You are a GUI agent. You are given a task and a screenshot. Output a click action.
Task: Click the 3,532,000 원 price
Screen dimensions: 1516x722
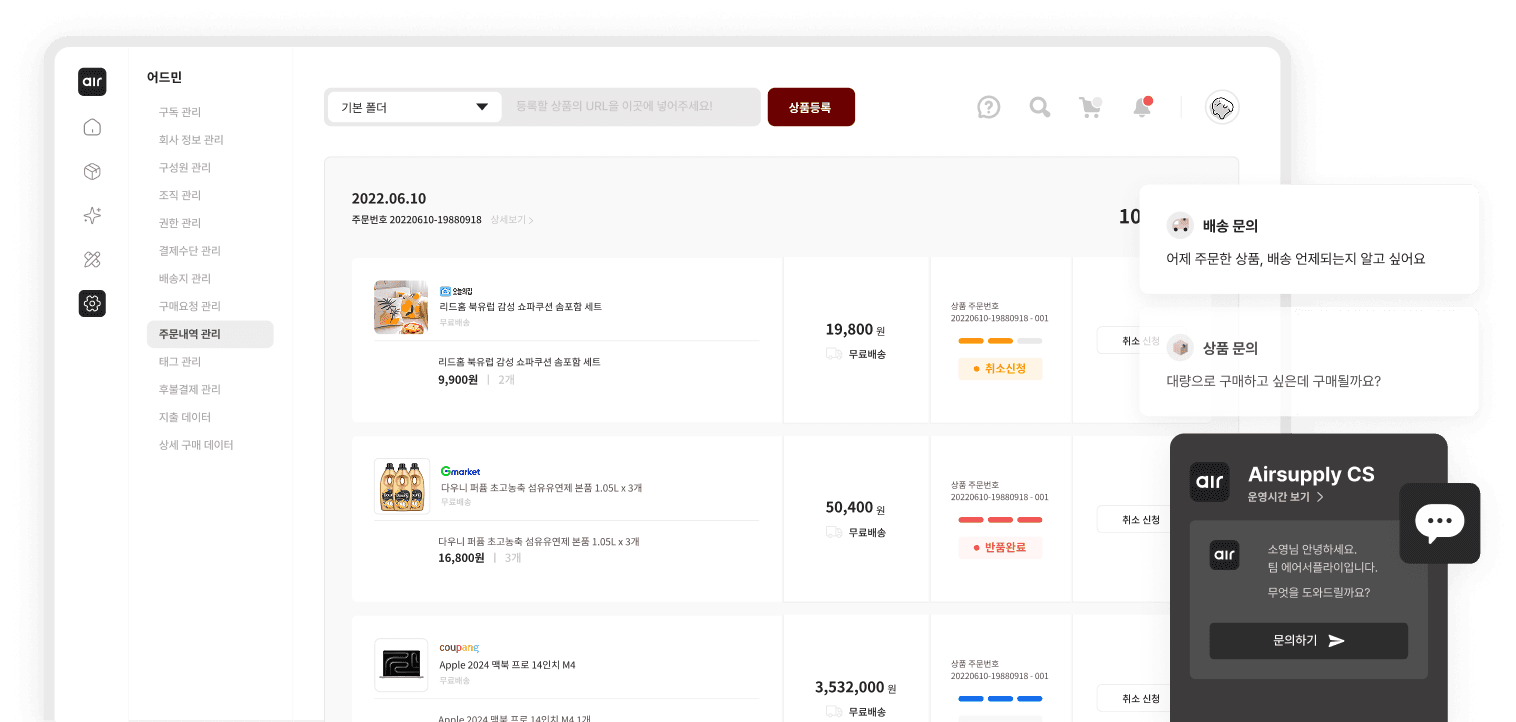coord(855,687)
